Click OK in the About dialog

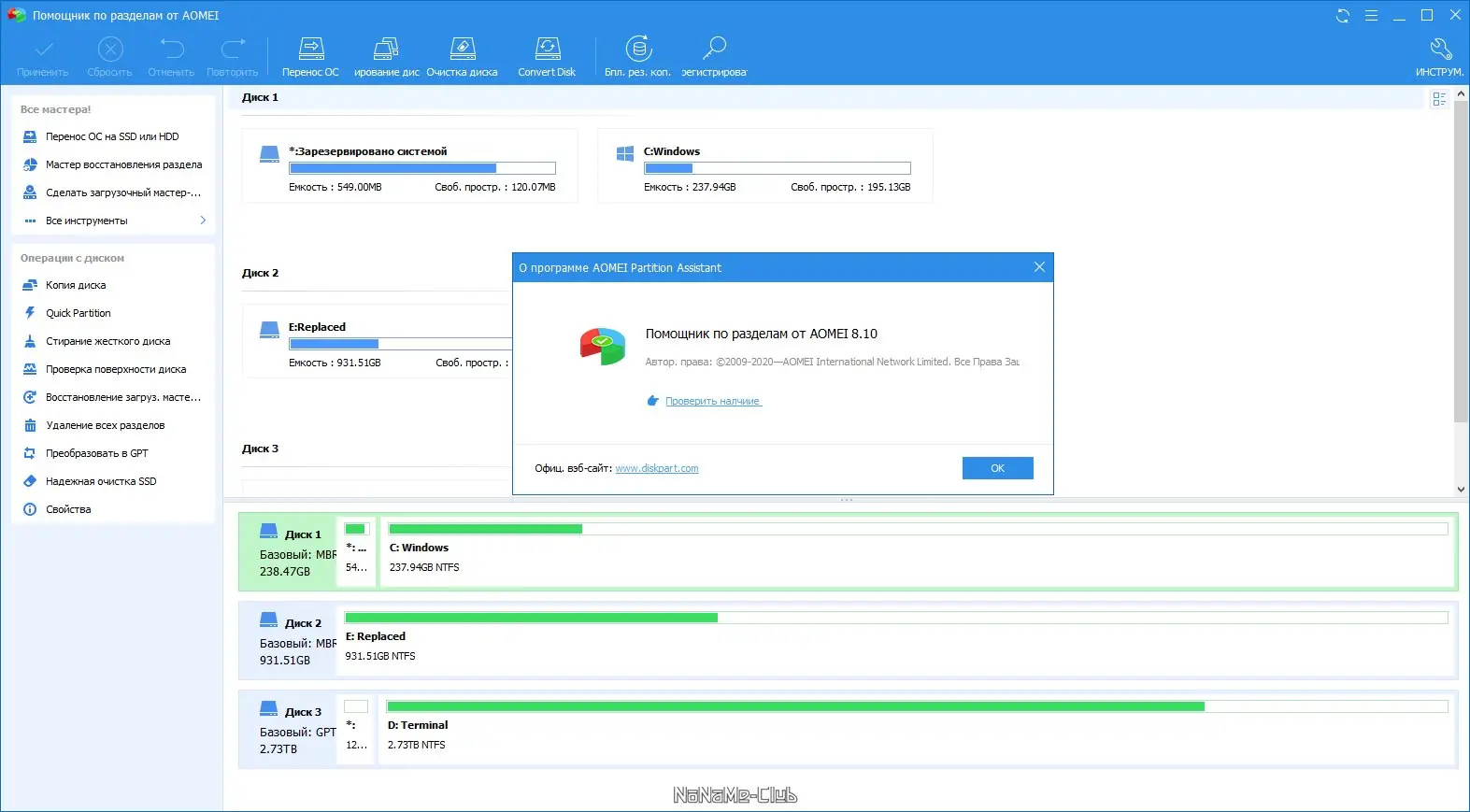click(998, 468)
